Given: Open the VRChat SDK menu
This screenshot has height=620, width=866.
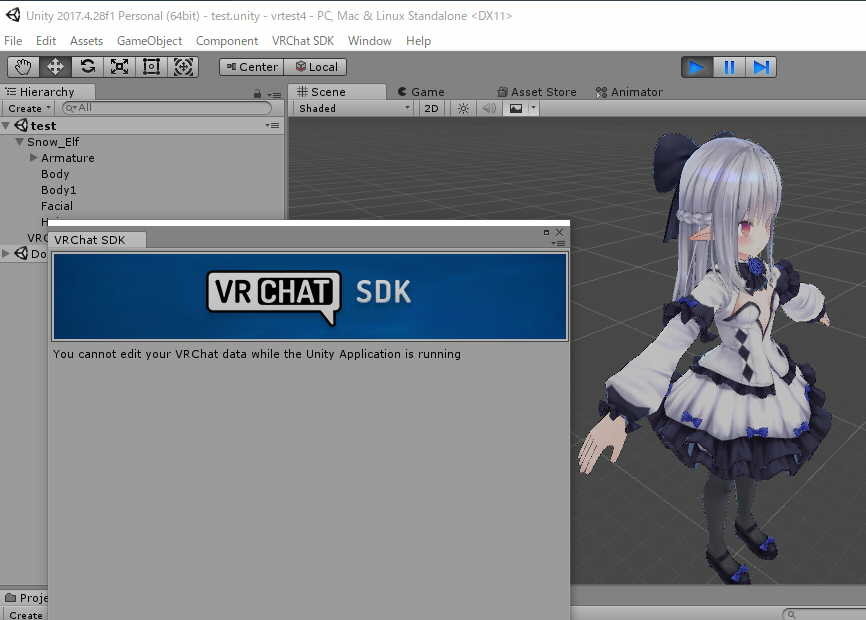Looking at the screenshot, I should click(303, 41).
